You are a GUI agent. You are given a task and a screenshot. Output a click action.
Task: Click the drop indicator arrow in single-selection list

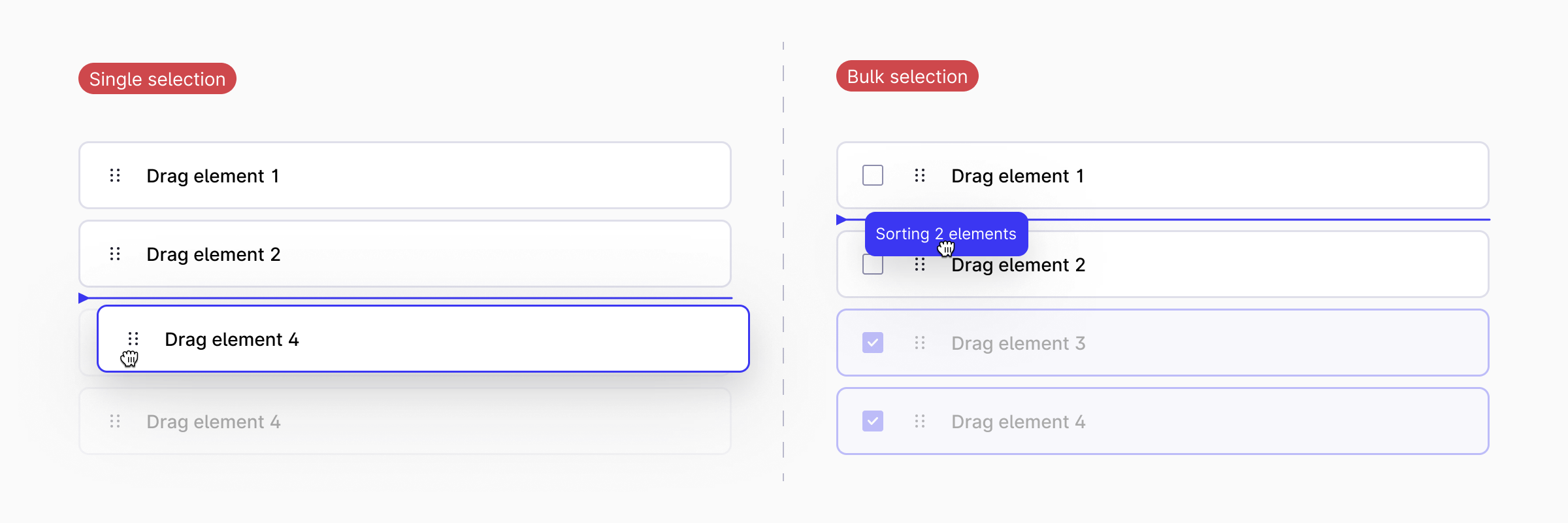point(83,298)
